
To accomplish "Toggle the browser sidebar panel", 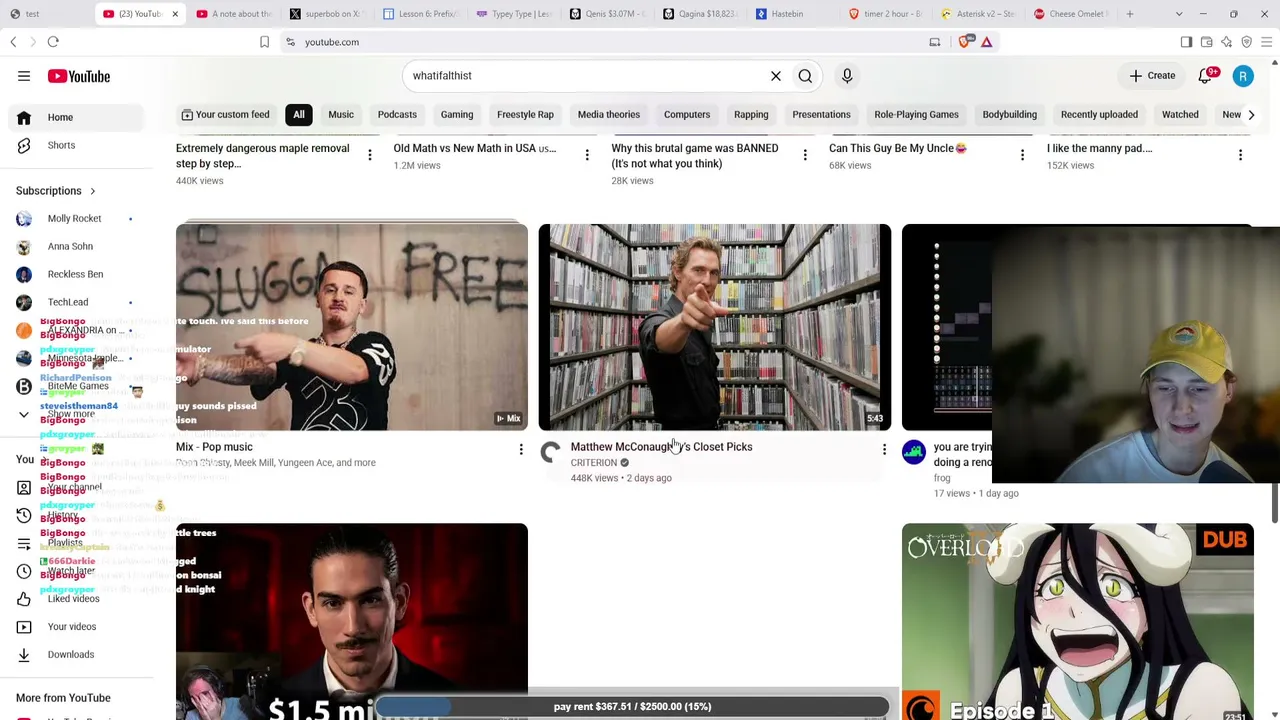I will tap(1186, 42).
